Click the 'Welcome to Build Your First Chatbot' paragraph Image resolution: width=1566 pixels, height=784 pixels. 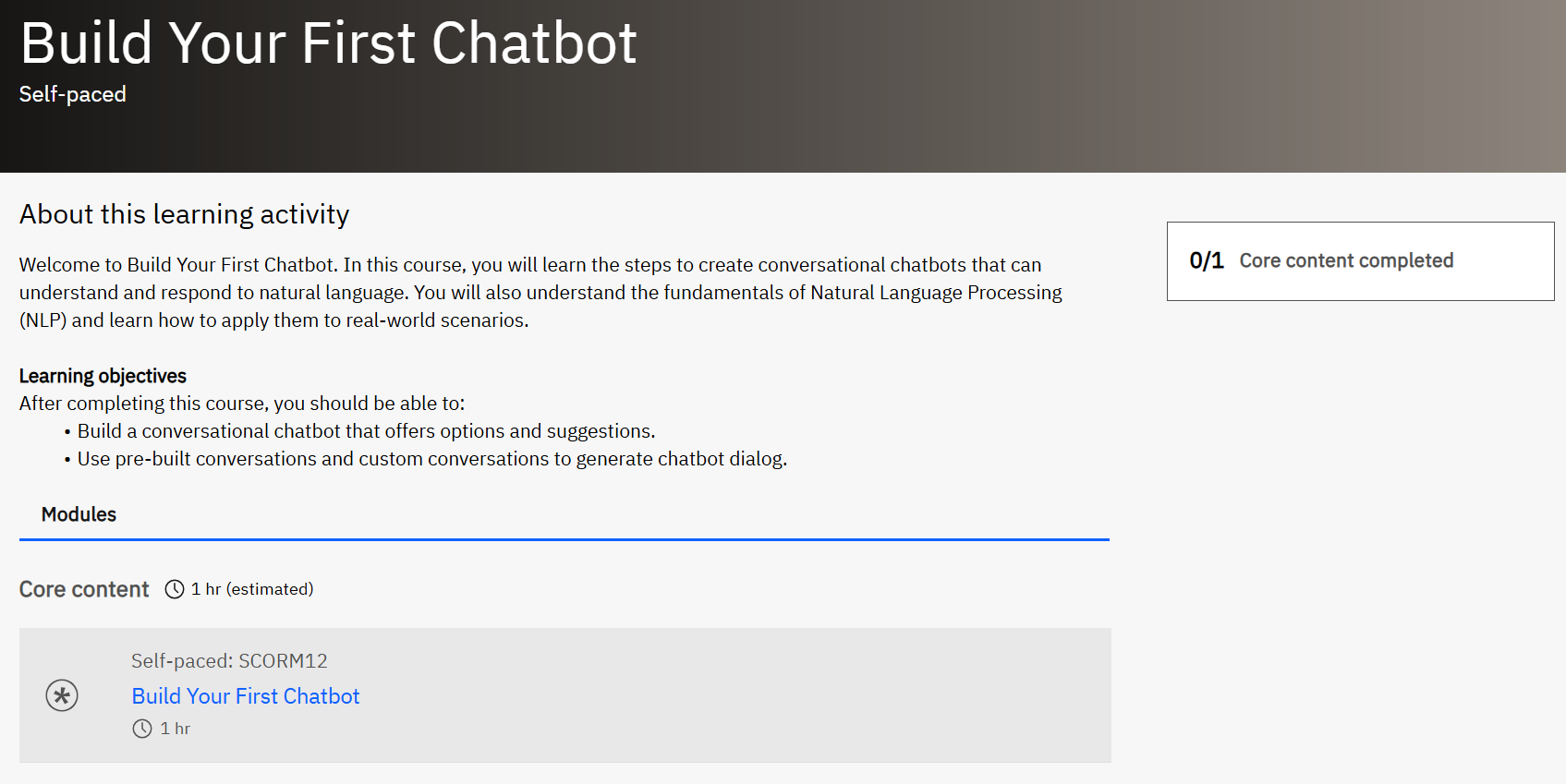(x=540, y=293)
